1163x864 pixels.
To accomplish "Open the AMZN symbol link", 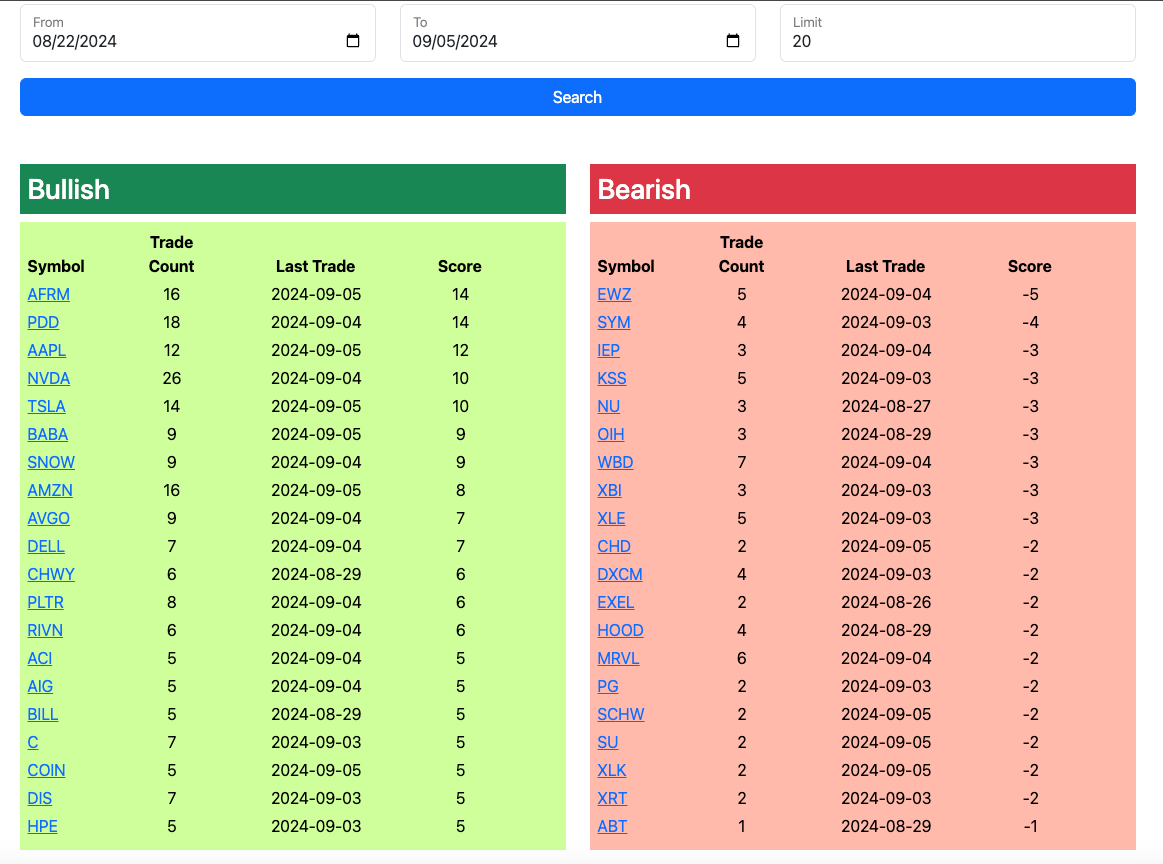I will coord(50,490).
